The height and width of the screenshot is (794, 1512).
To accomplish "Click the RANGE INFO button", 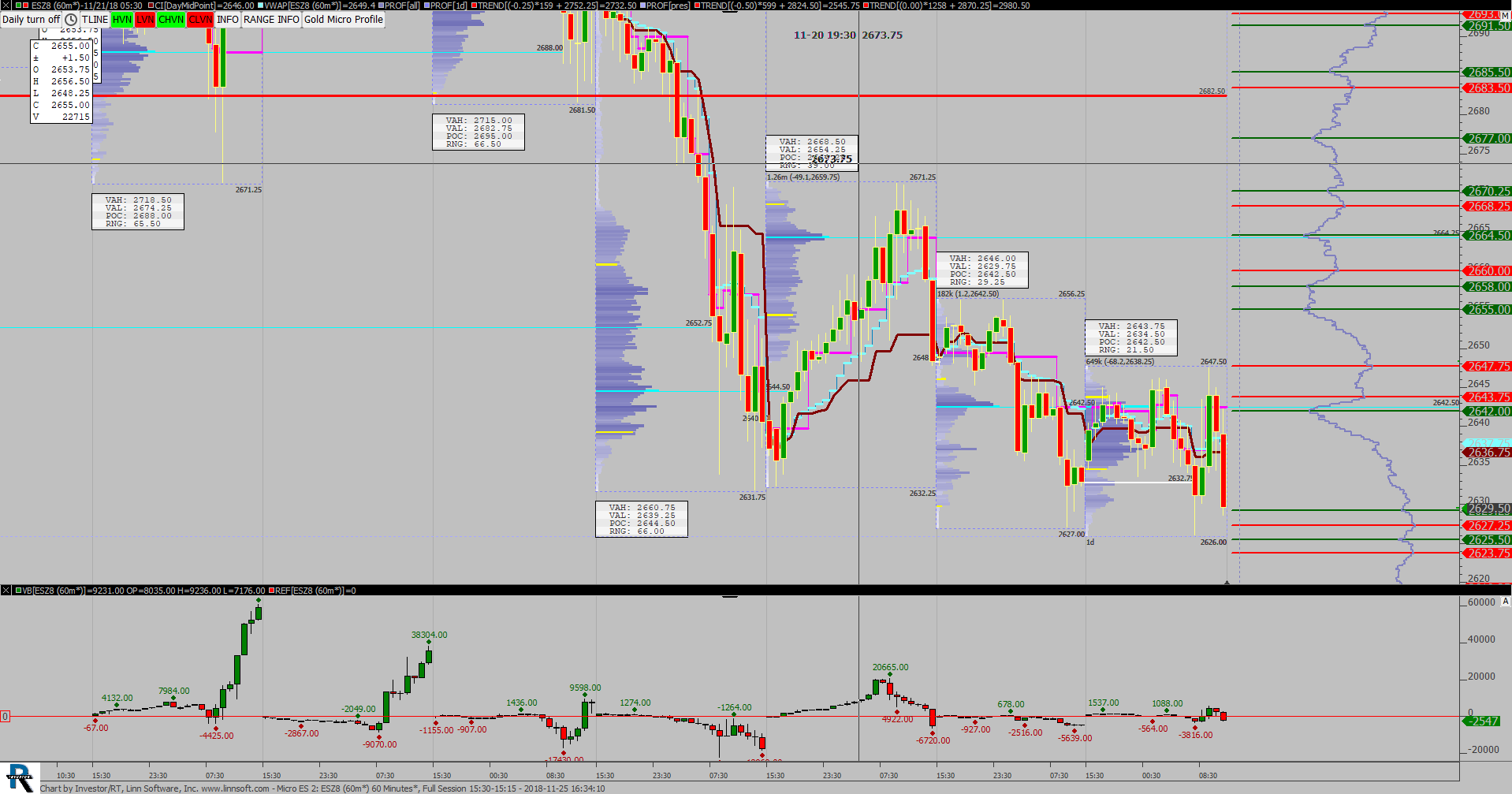I will point(271,20).
